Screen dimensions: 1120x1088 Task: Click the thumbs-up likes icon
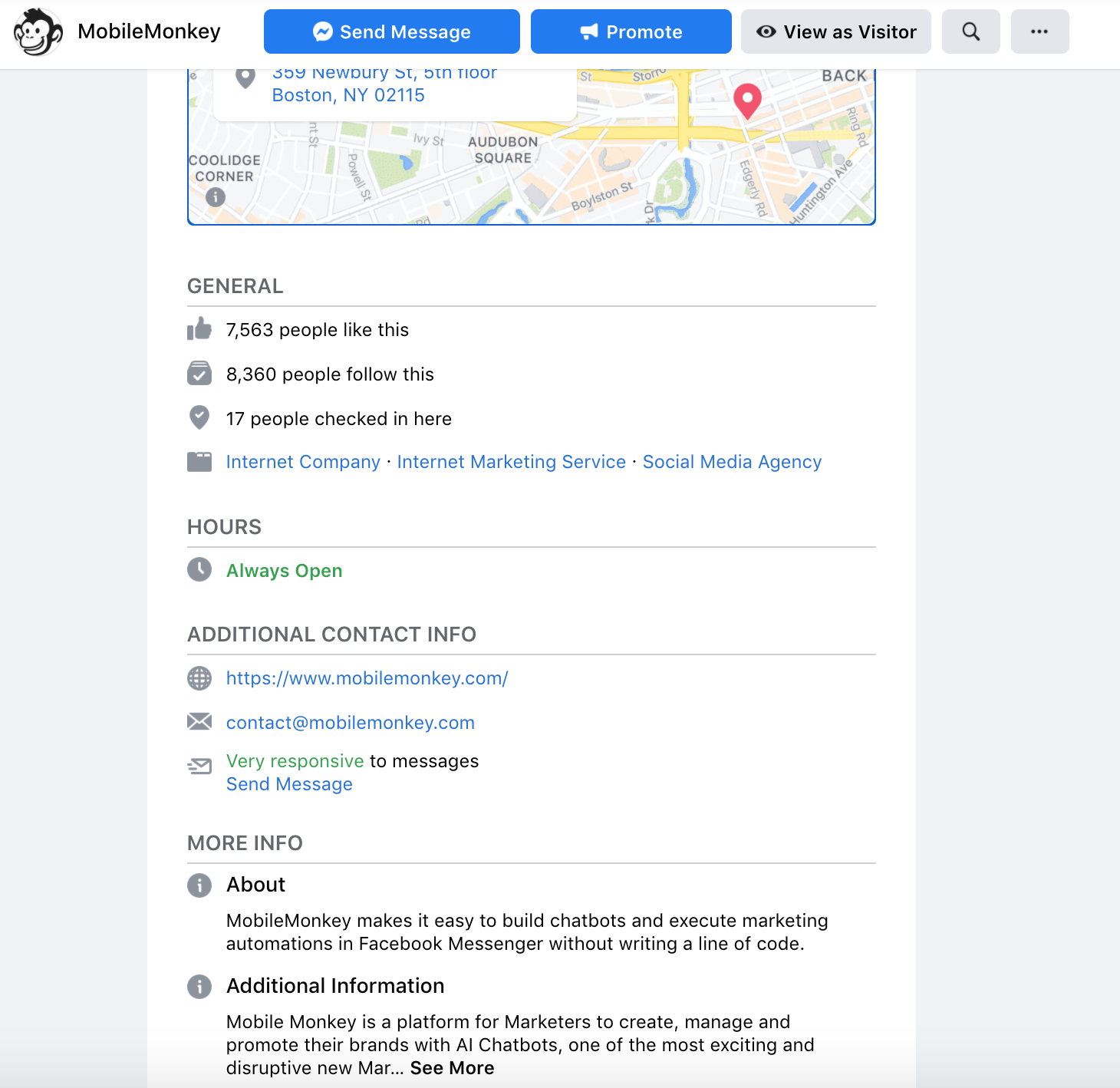tap(199, 329)
